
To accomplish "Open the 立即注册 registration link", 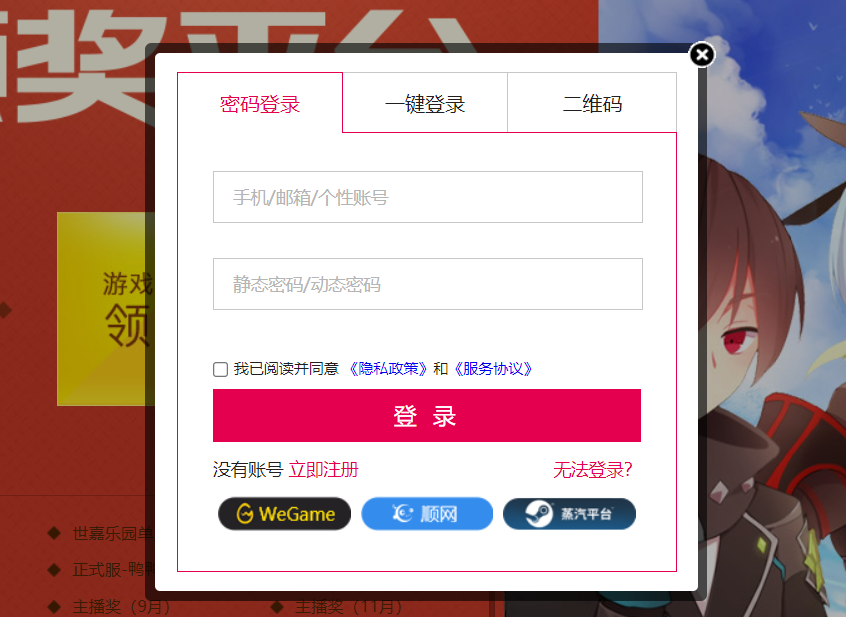I will click(x=324, y=469).
